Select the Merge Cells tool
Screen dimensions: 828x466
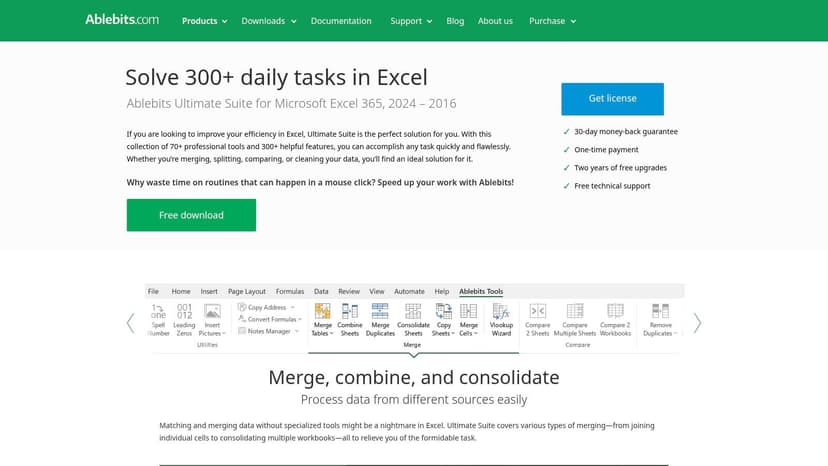[x=468, y=320]
